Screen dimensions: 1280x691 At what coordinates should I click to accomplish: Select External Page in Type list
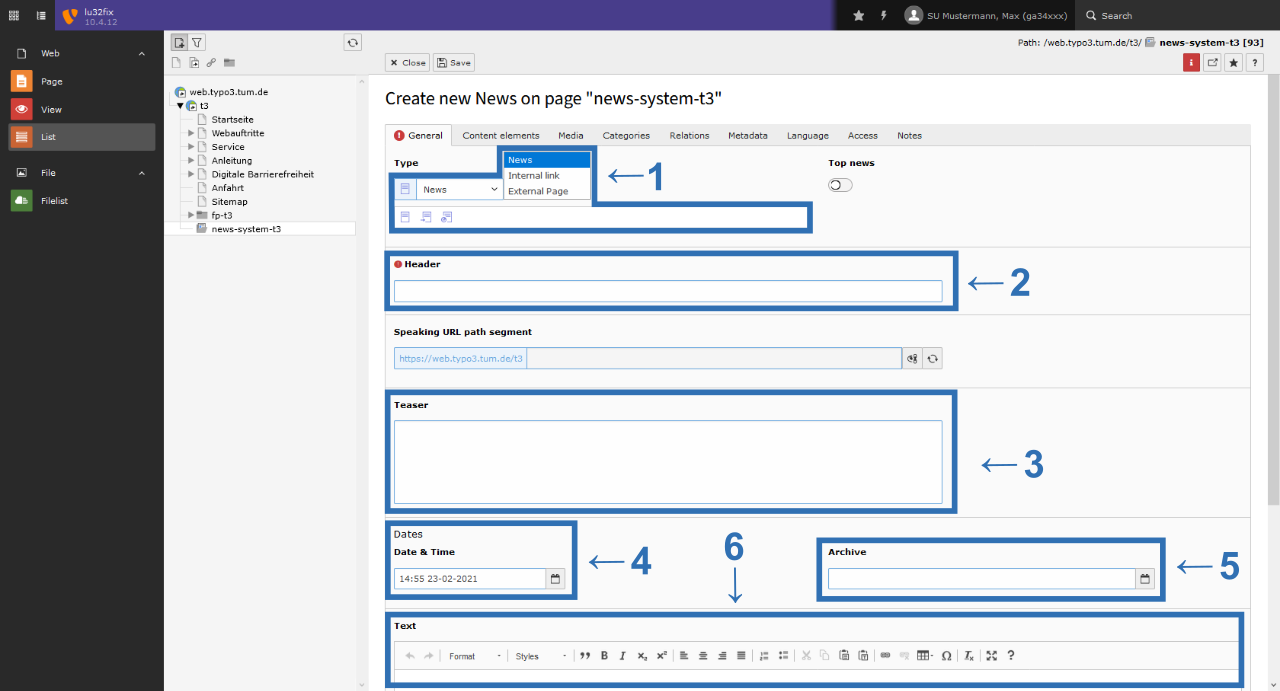tap(547, 191)
